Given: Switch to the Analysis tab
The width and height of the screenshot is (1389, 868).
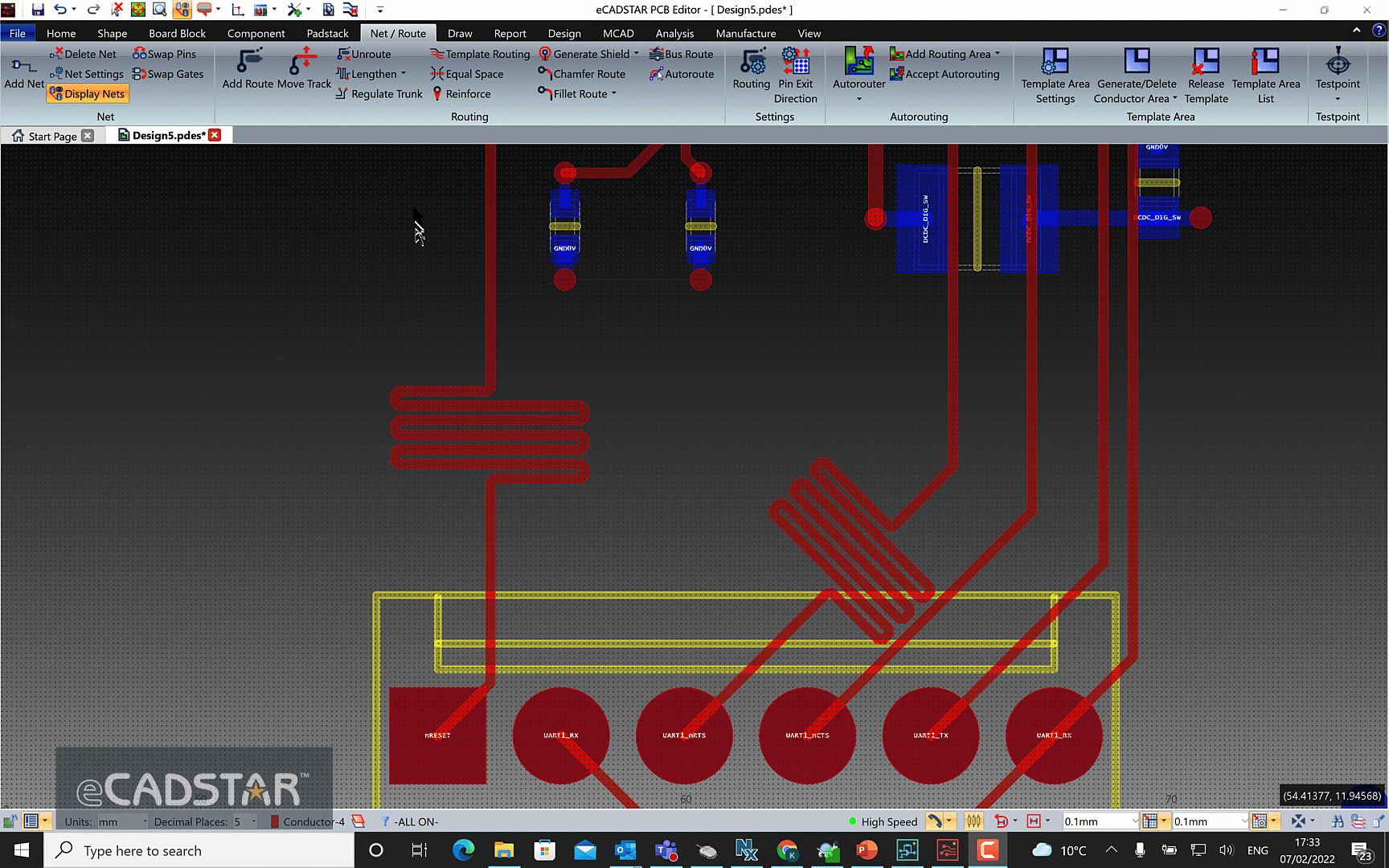Looking at the screenshot, I should [x=674, y=33].
